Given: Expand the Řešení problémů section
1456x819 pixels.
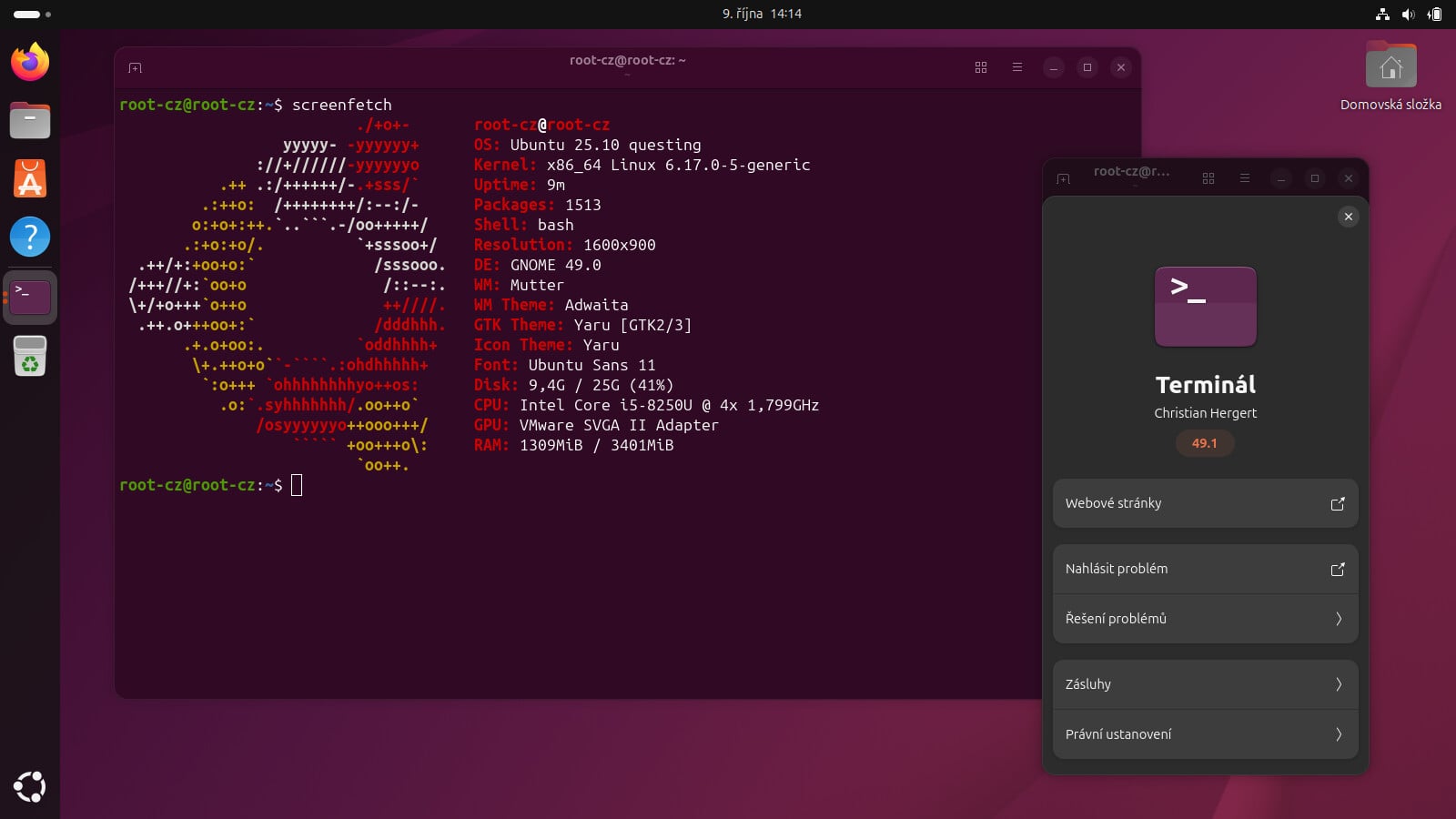Looking at the screenshot, I should tap(1205, 619).
